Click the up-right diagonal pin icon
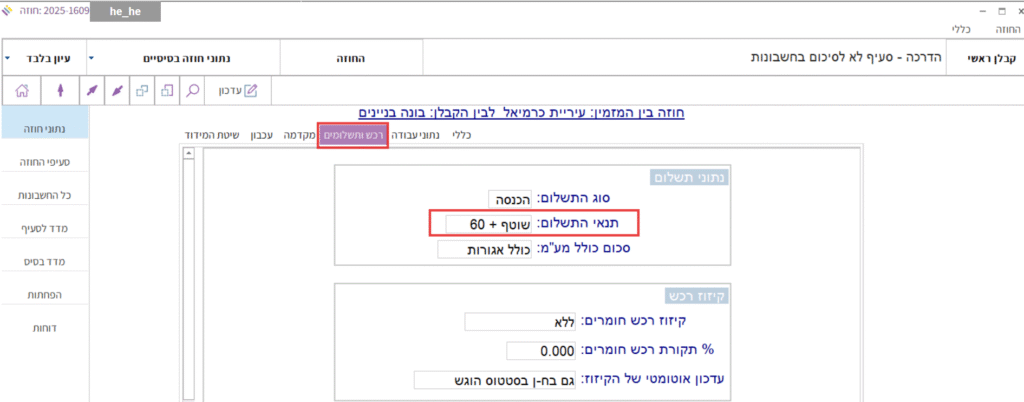This screenshot has width=1024, height=402. (92, 91)
